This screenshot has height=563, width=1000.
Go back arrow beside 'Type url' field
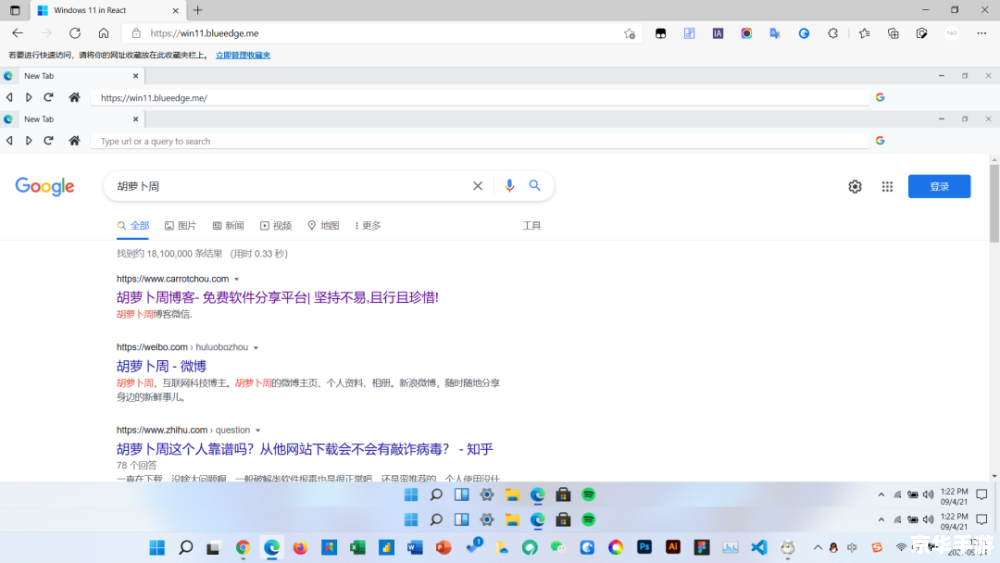tap(10, 141)
